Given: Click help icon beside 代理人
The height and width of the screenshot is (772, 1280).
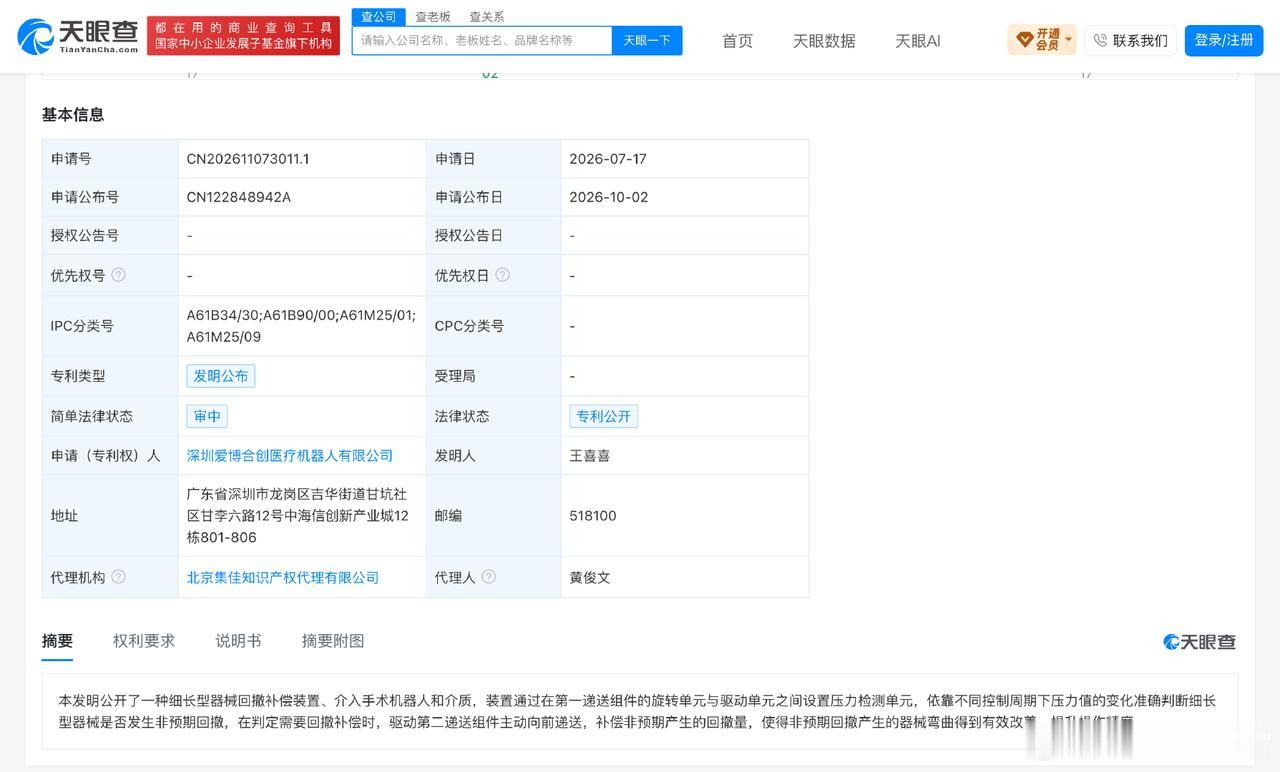Looking at the screenshot, I should pyautogui.click(x=488, y=577).
